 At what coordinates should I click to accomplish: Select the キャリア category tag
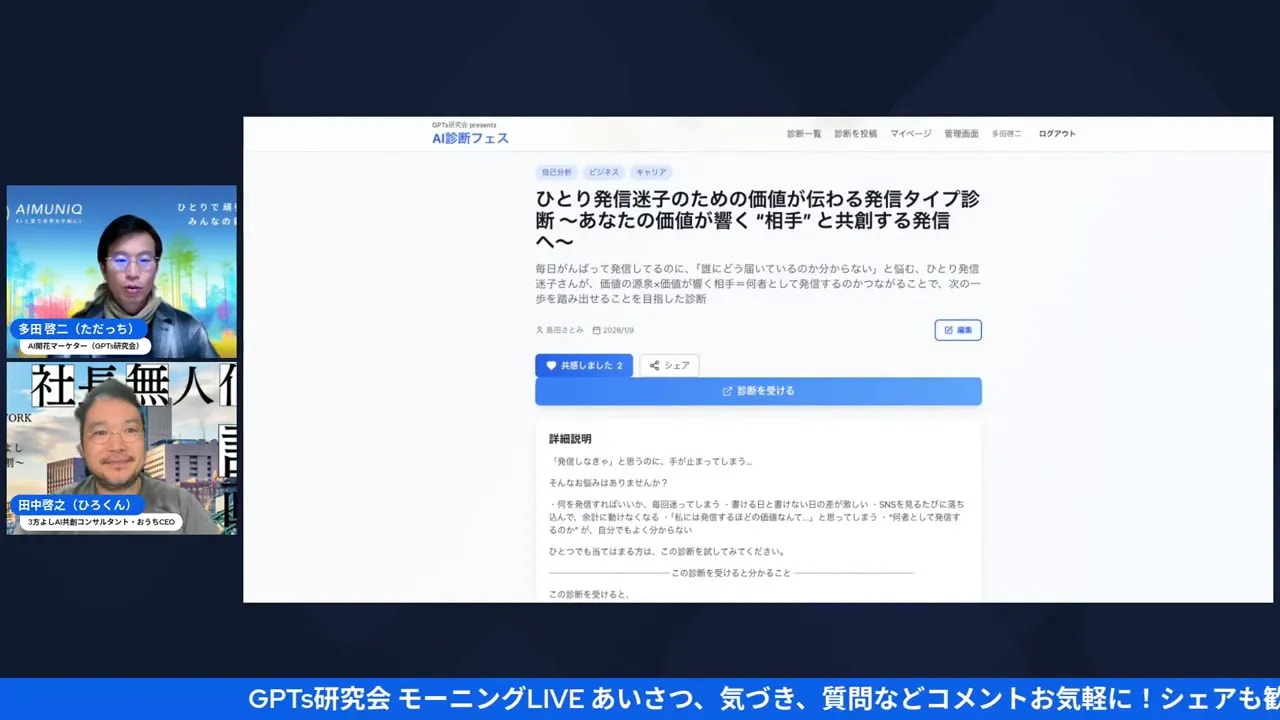[652, 172]
